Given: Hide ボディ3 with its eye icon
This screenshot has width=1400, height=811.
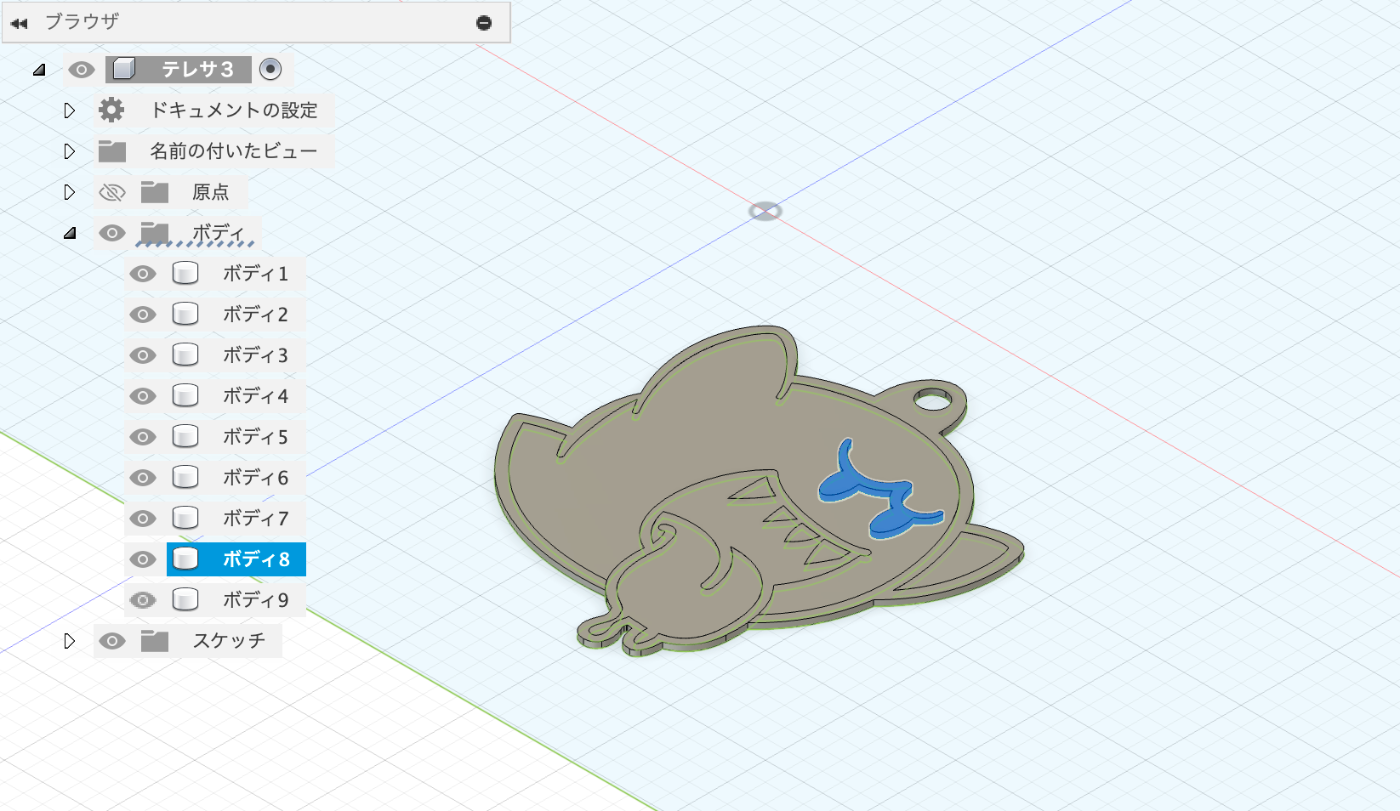Looking at the screenshot, I should click(143, 355).
